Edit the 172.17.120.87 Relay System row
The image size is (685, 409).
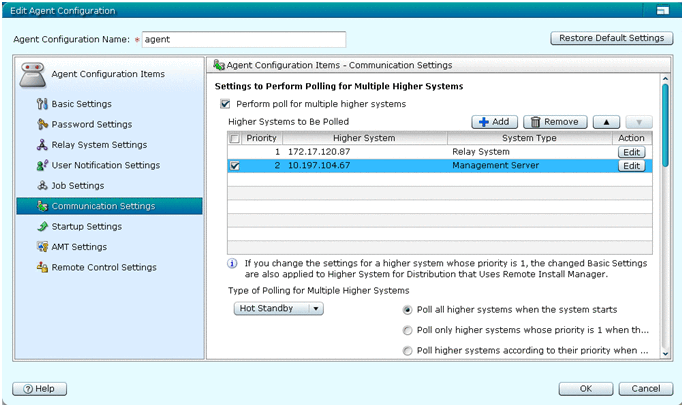click(x=630, y=152)
